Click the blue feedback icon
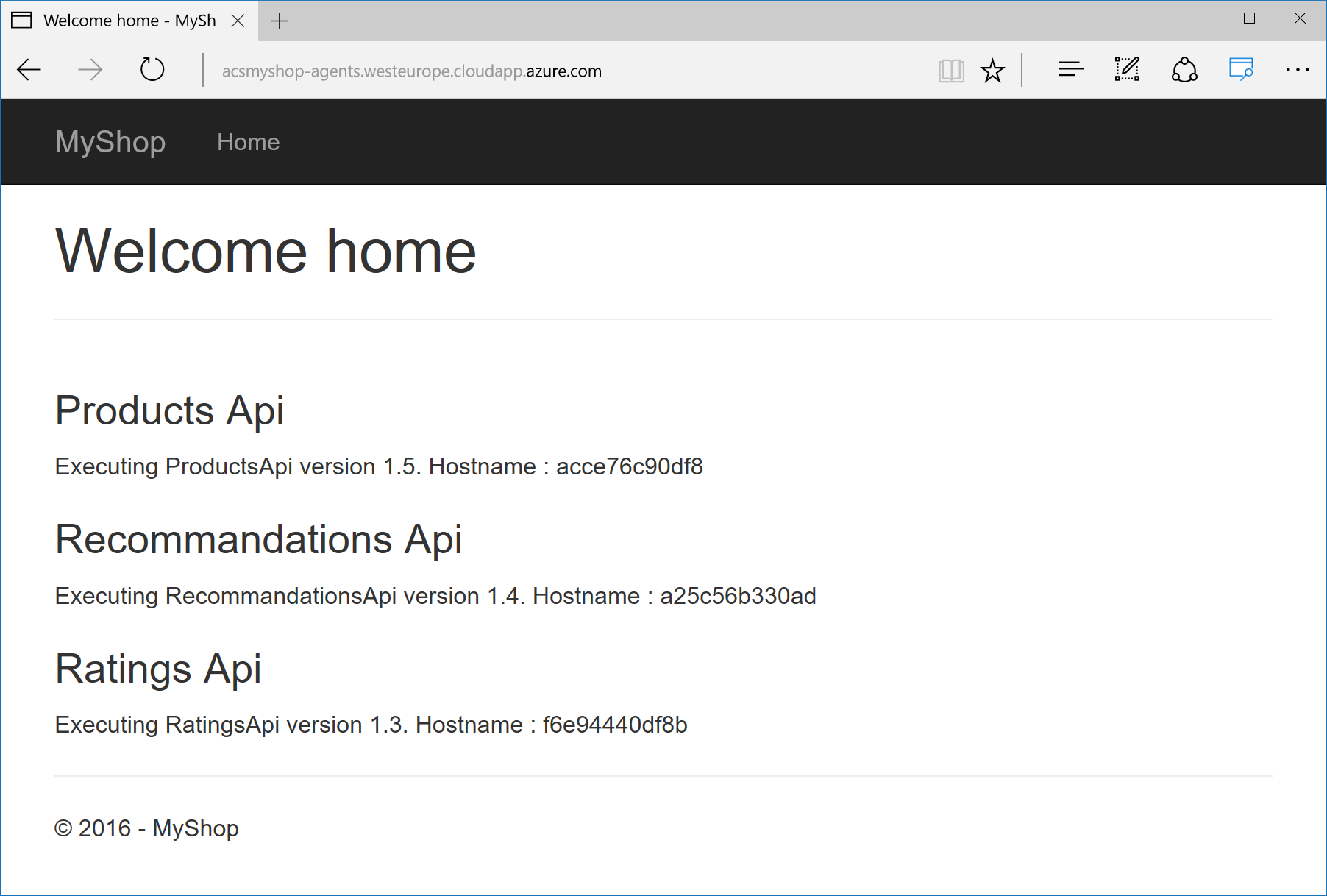1327x896 pixels. (1241, 70)
